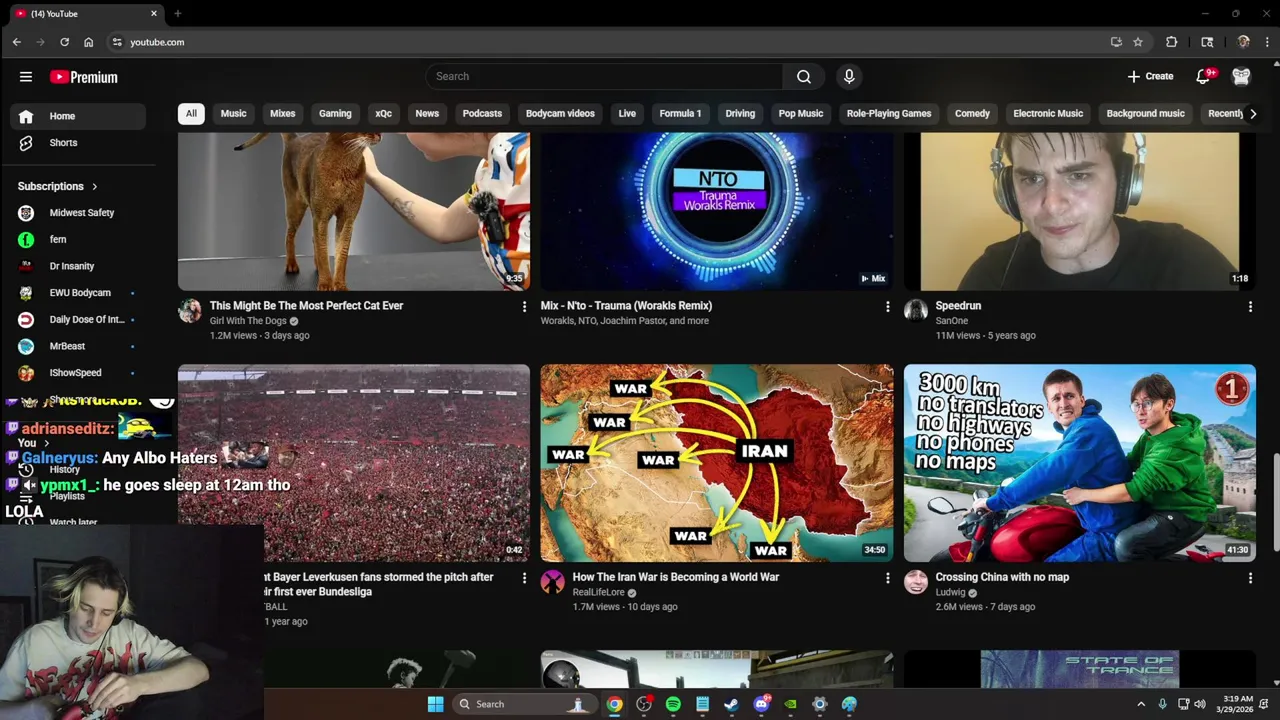Open the Chrome three-dot menu
The image size is (1280, 720).
(1267, 42)
